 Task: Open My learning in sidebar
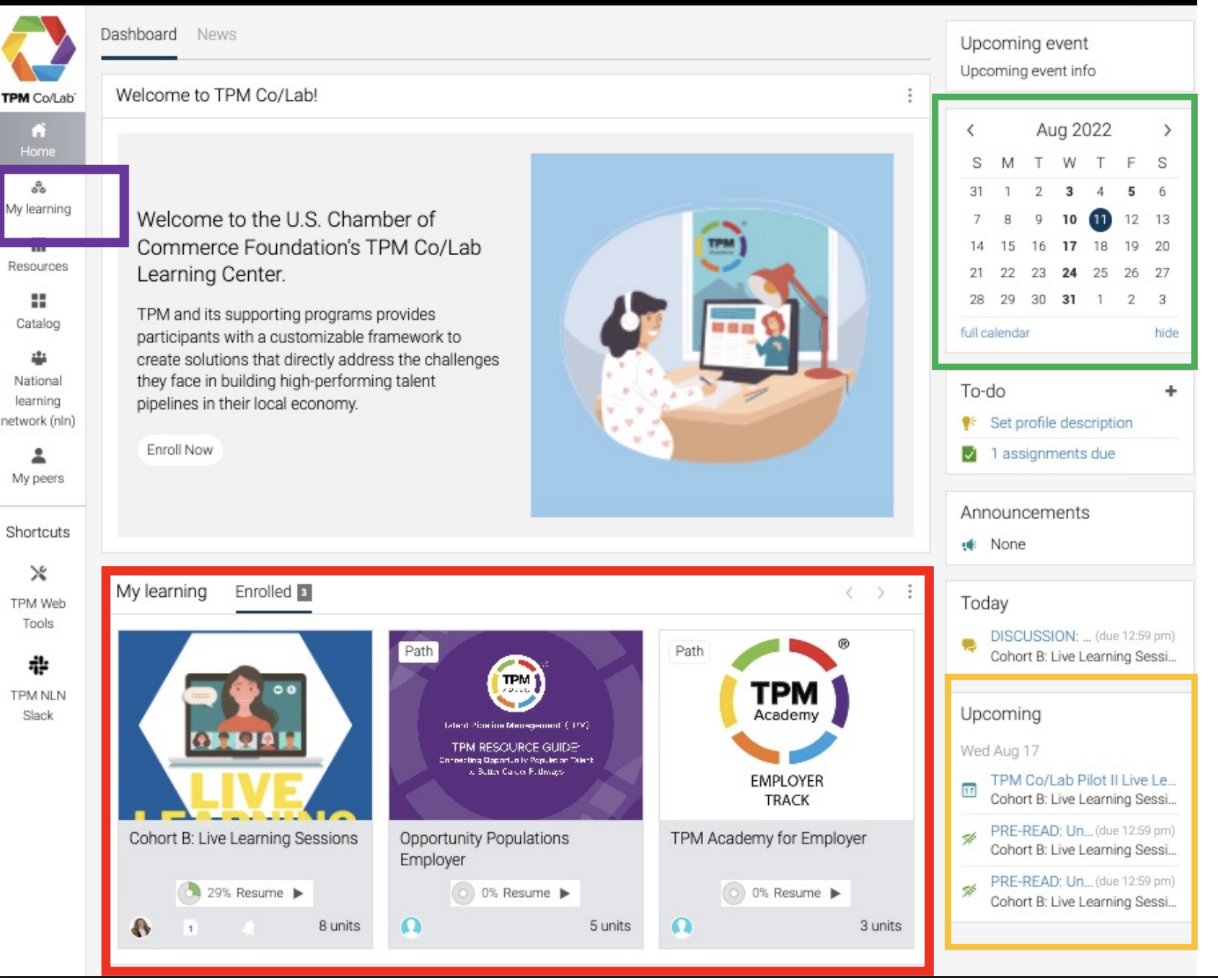click(39, 198)
